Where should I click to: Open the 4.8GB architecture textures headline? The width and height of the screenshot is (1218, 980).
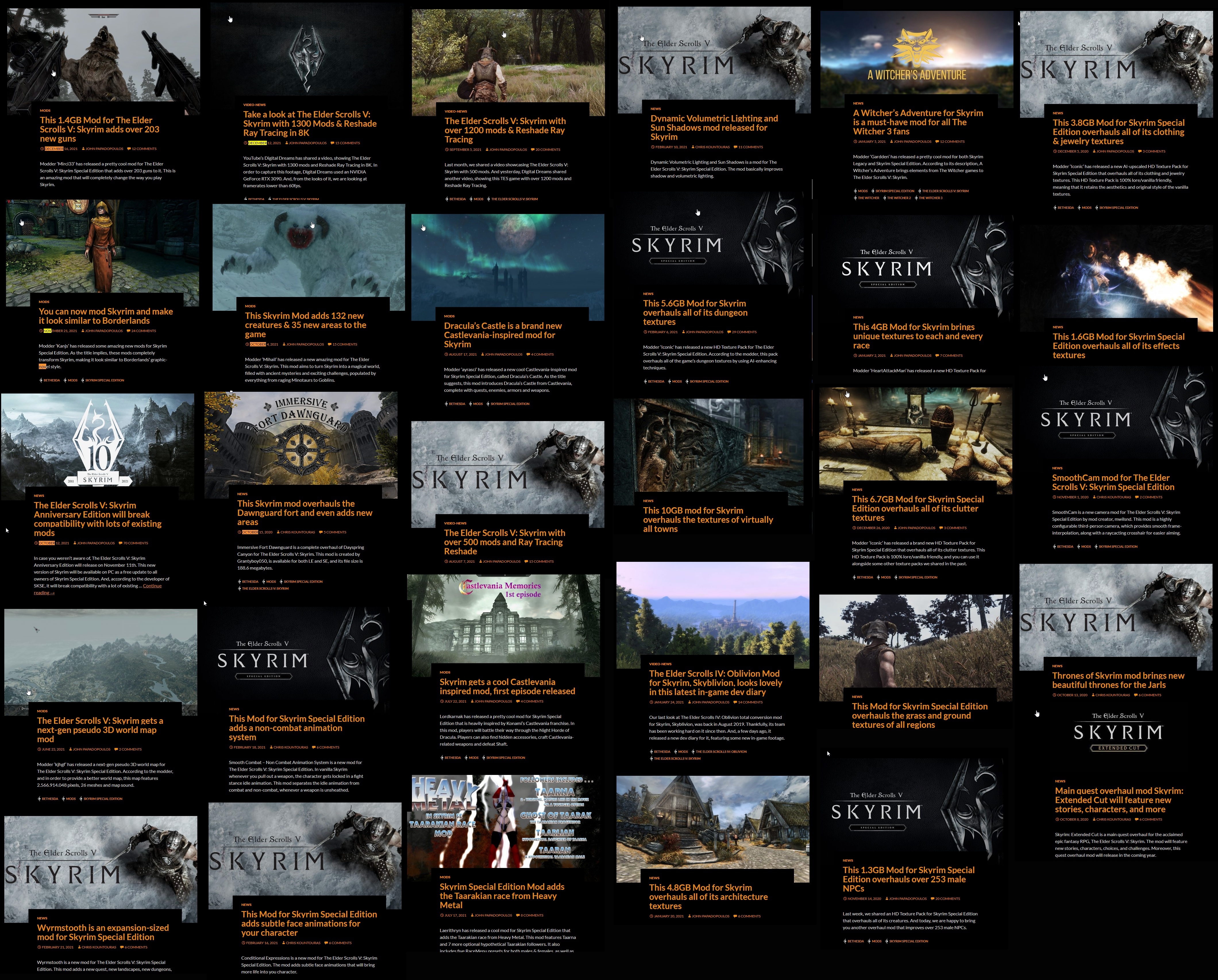point(708,897)
